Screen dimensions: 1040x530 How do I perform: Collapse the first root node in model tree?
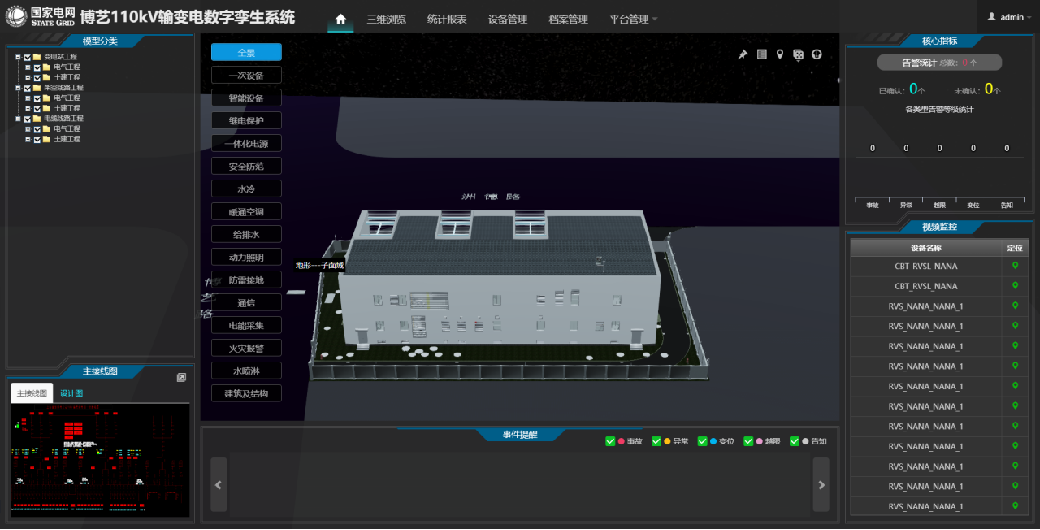[x=16, y=57]
